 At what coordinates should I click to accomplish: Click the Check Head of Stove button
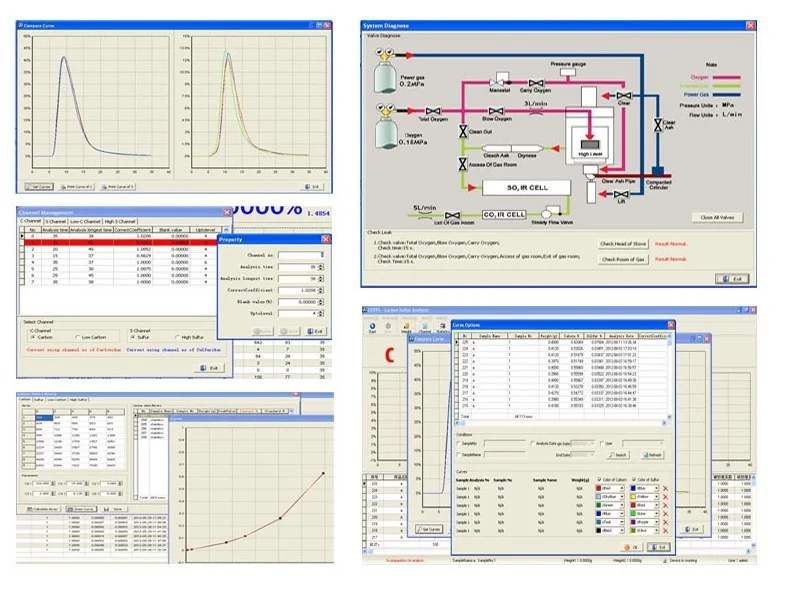(x=622, y=244)
